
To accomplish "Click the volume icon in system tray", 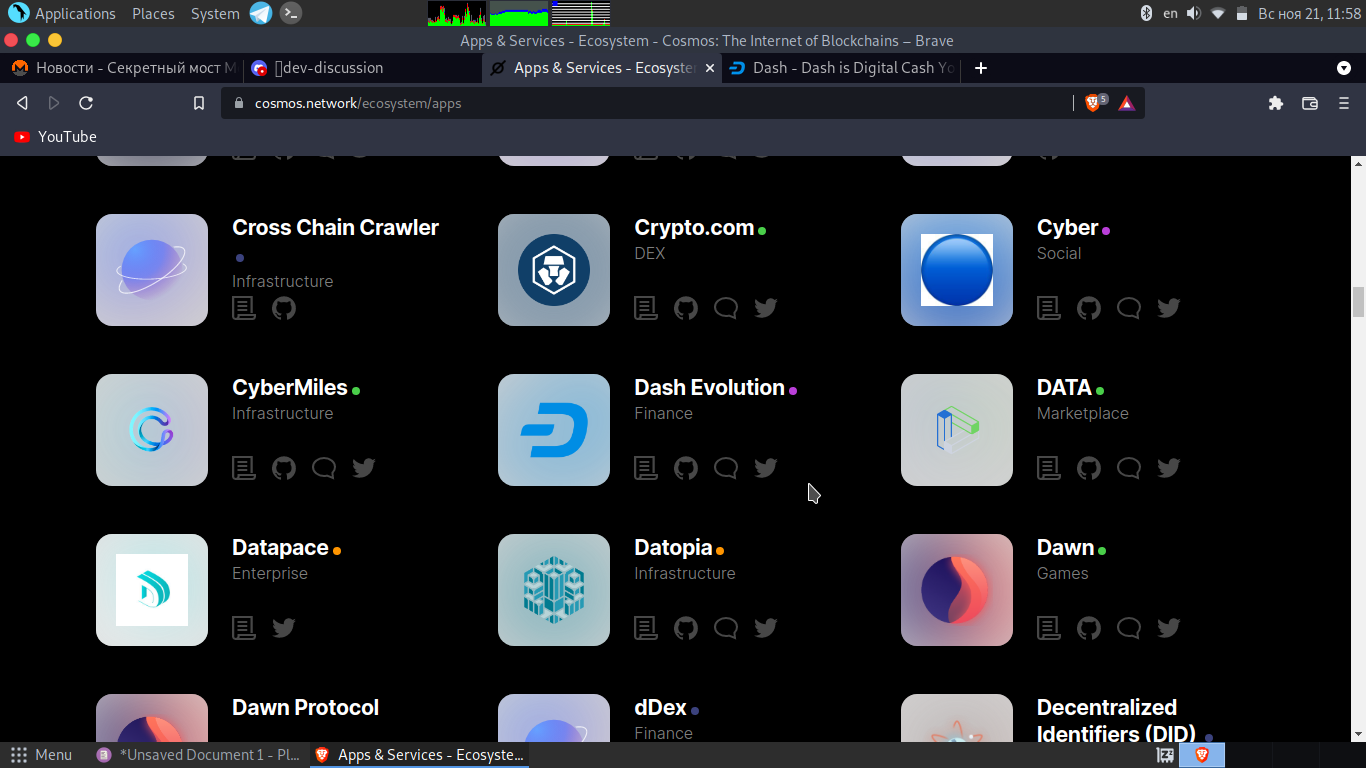I will pyautogui.click(x=1194, y=13).
